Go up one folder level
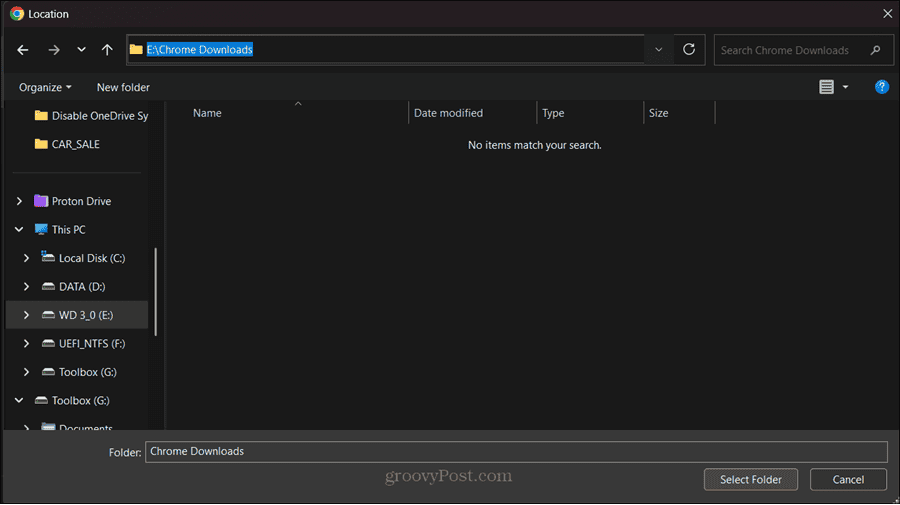900x505 pixels. click(x=107, y=50)
